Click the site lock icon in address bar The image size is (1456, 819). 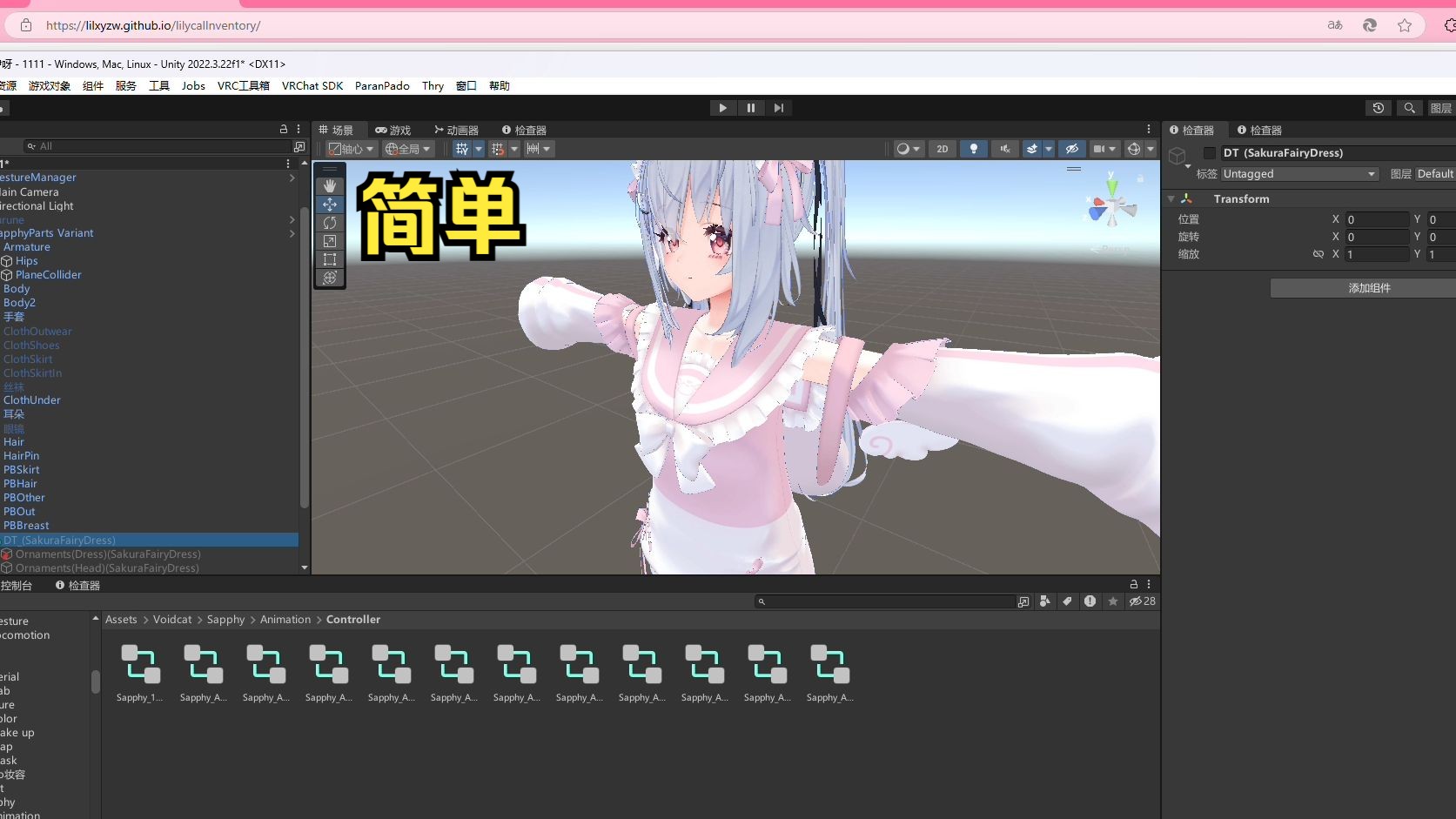26,25
